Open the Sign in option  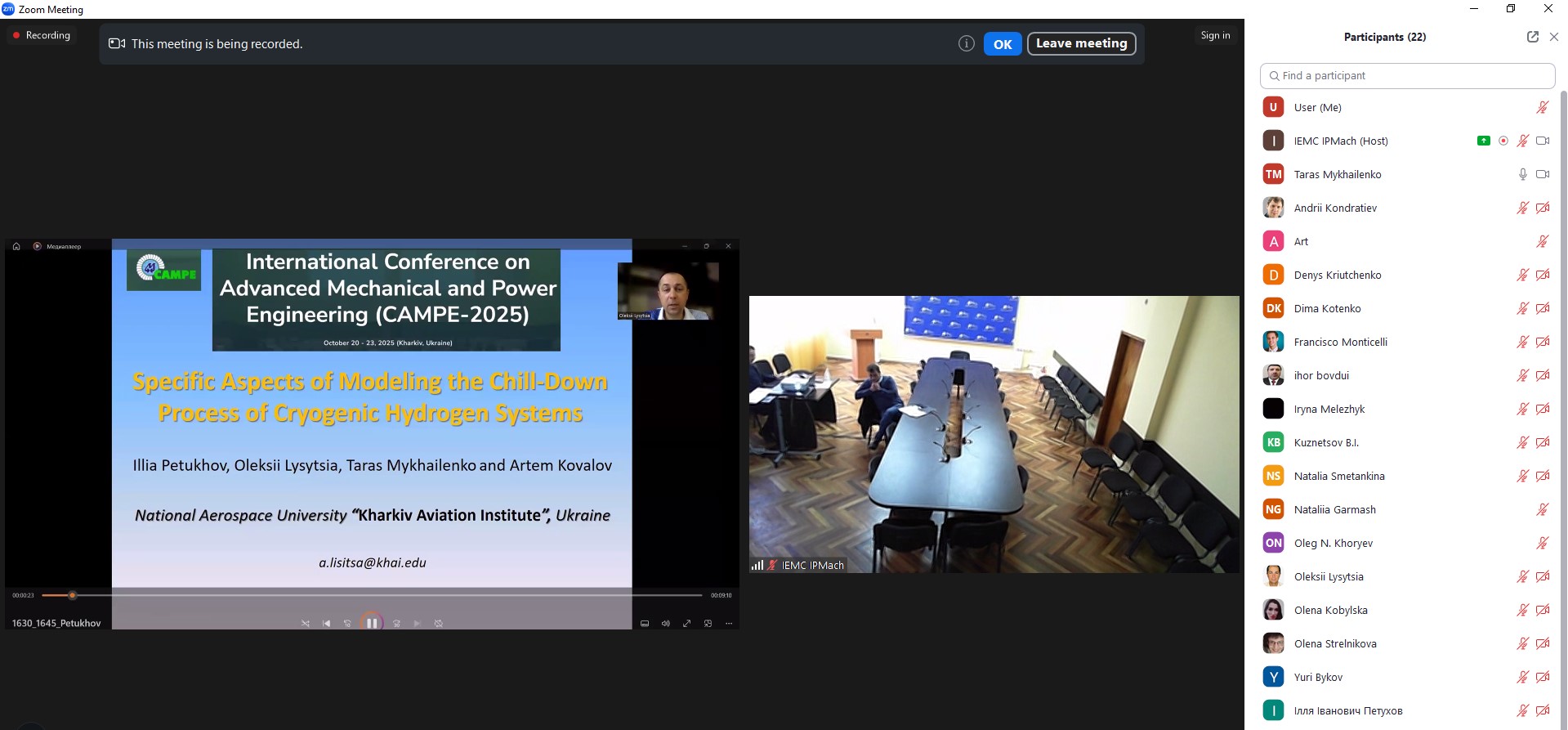pos(1214,35)
